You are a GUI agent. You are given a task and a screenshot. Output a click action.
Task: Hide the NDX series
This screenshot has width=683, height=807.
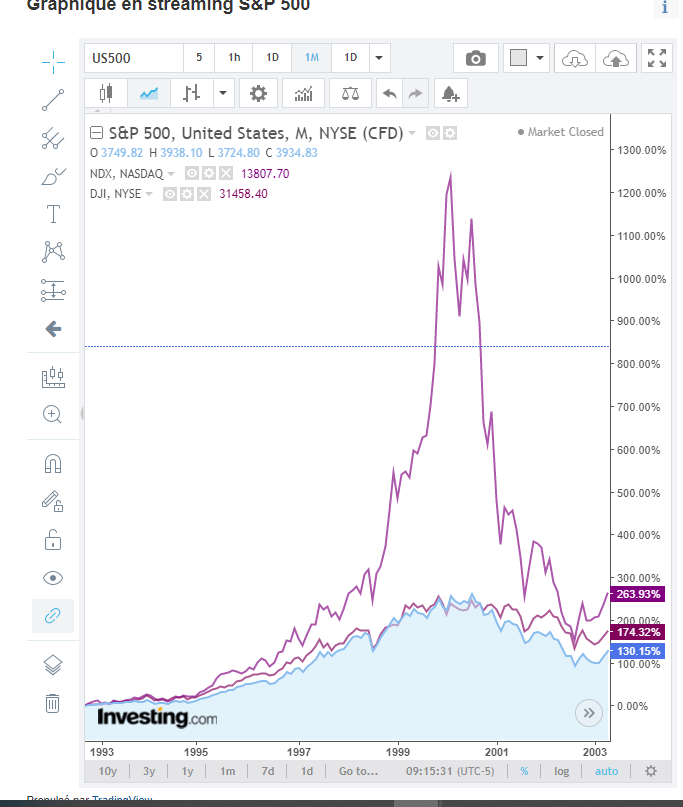(x=192, y=173)
